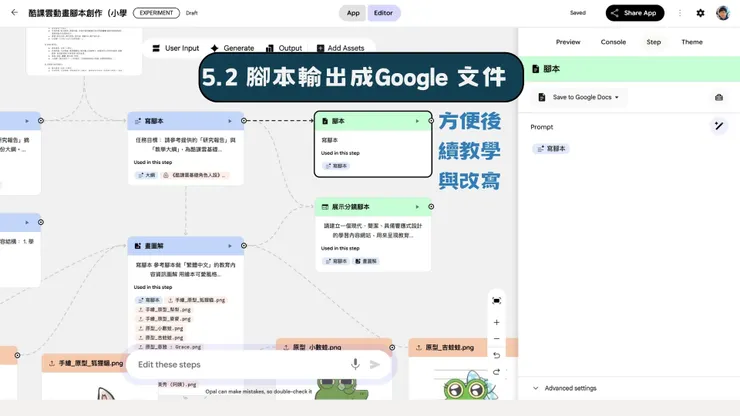
Task: Run the 展示分鏡腳本 node play arrow
Action: [x=417, y=207]
